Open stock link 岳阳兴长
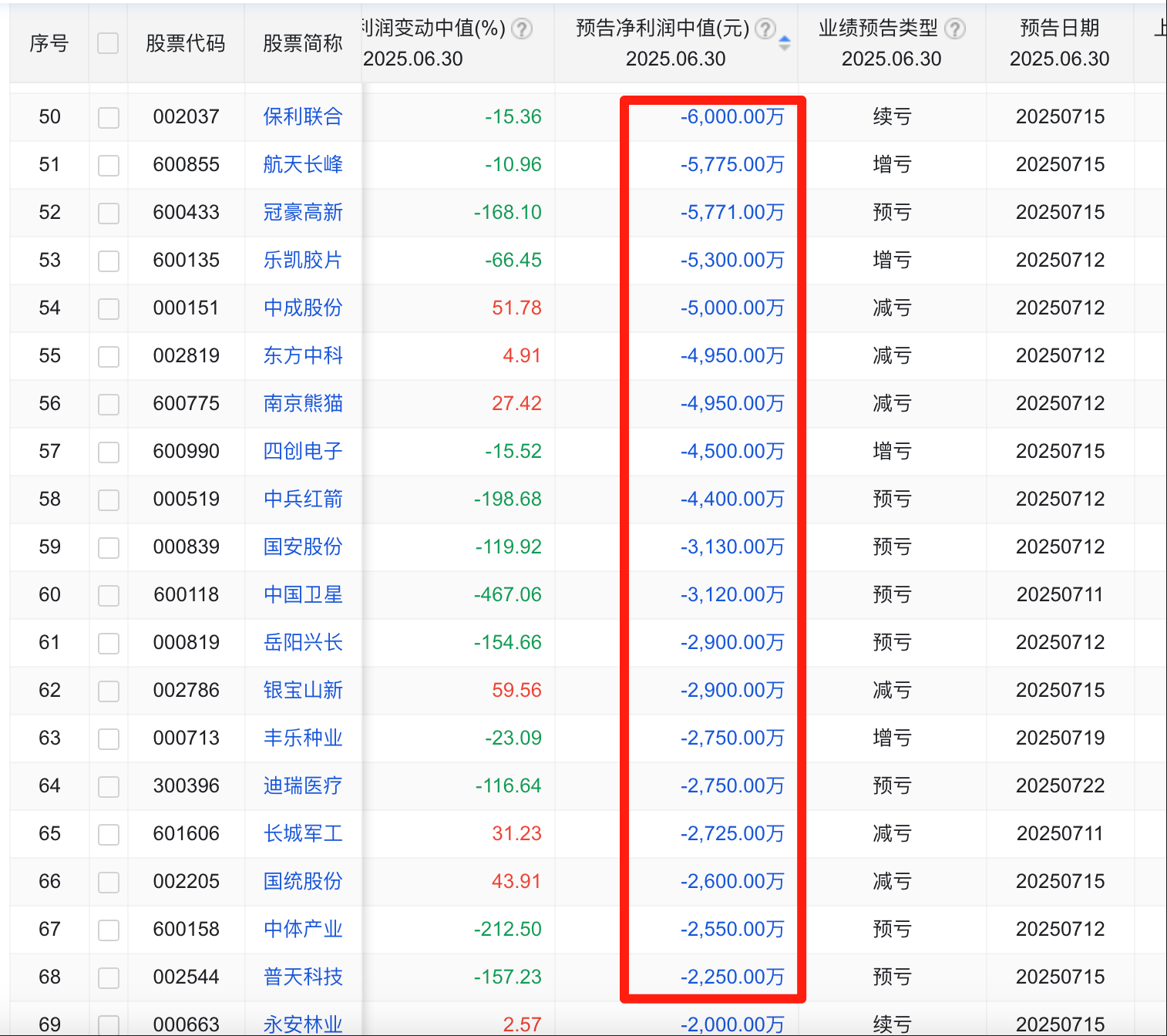The width and height of the screenshot is (1167, 1036). pos(303,642)
